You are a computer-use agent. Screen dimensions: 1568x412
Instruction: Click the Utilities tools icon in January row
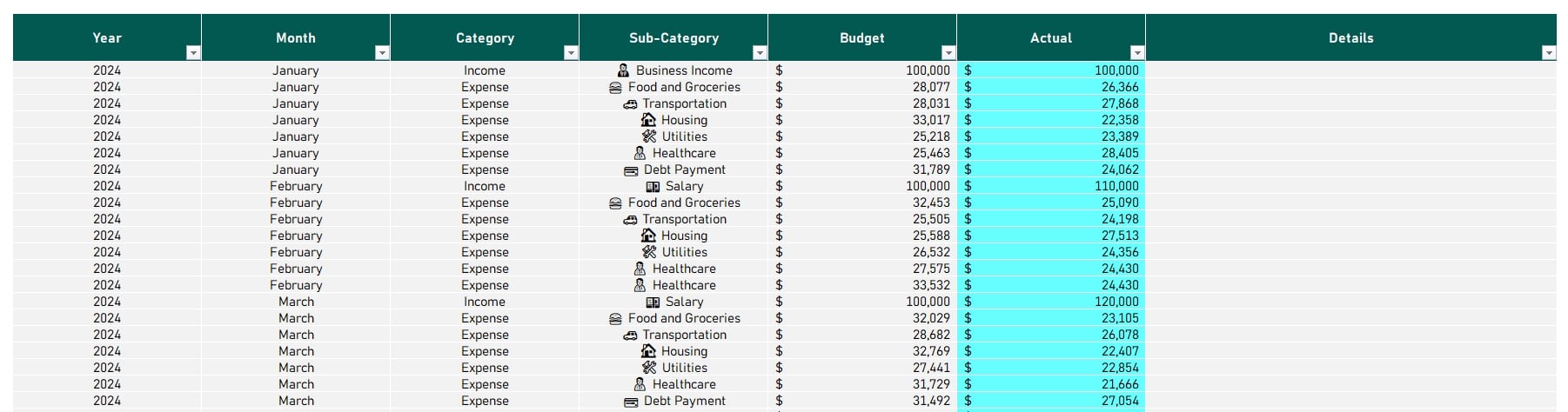click(x=649, y=136)
